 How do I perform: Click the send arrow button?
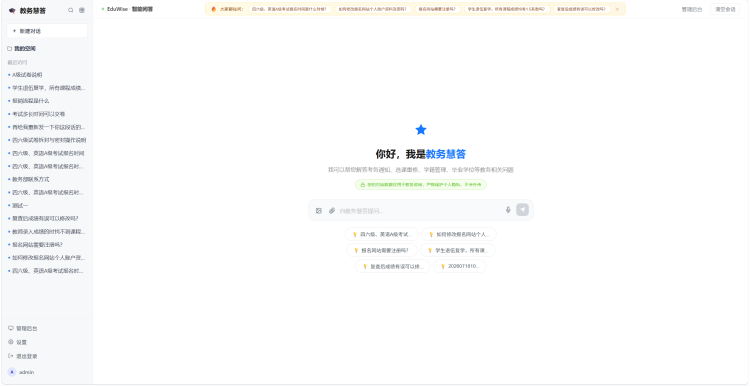(522, 210)
